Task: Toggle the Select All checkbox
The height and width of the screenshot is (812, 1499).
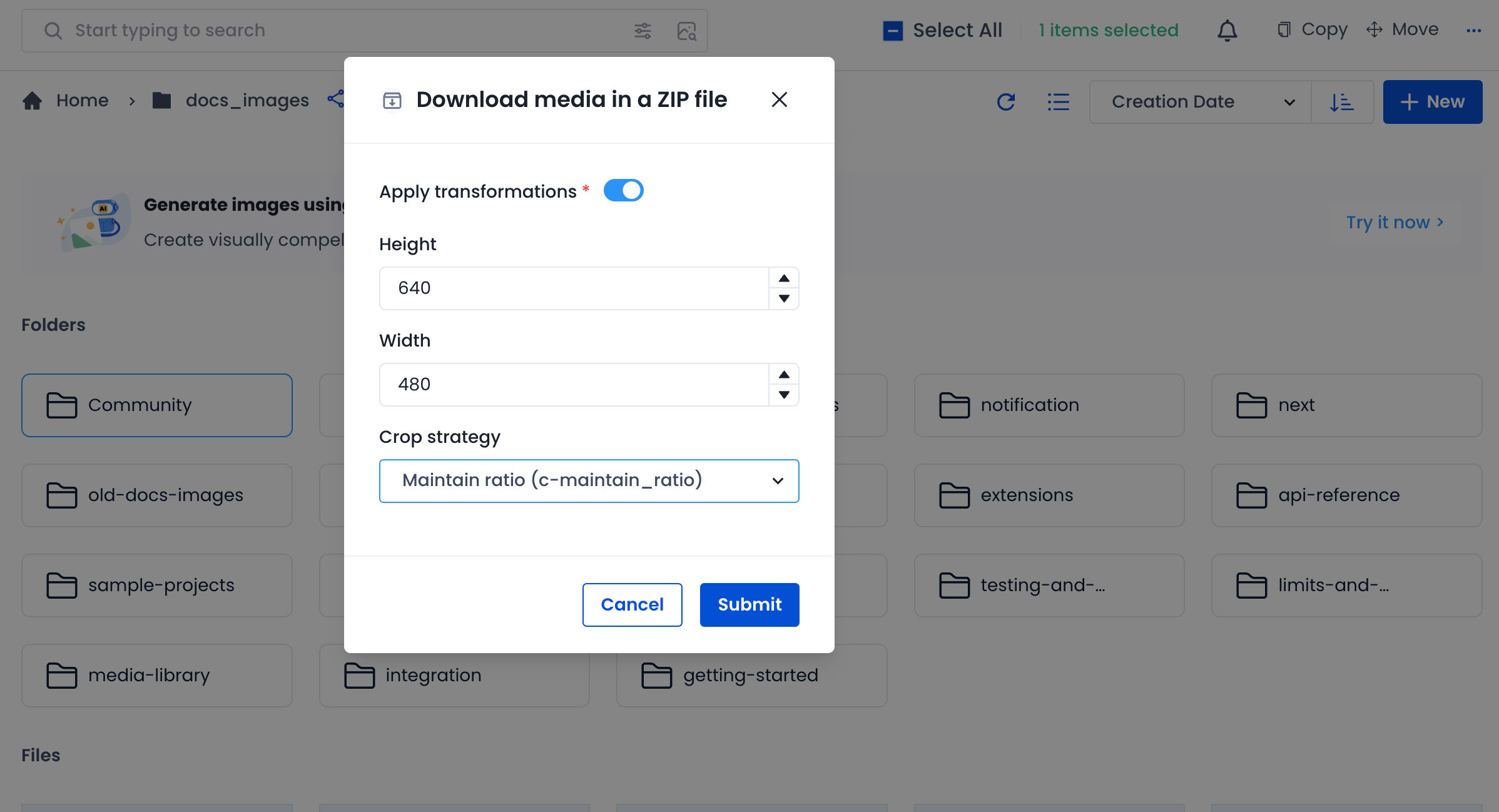Action: point(893,31)
